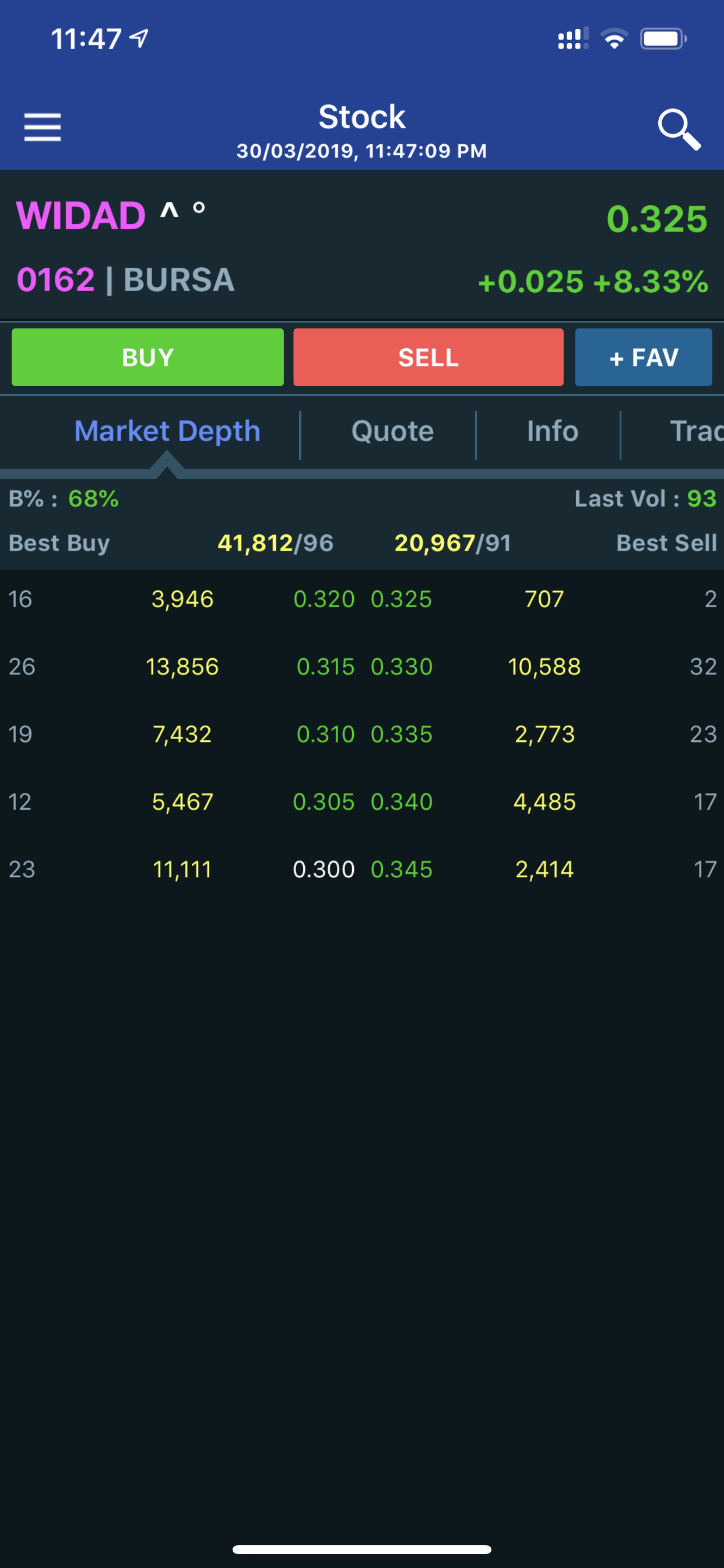Tap the last price 0.325 in header
Image resolution: width=724 pixels, height=1568 pixels.
click(x=657, y=219)
